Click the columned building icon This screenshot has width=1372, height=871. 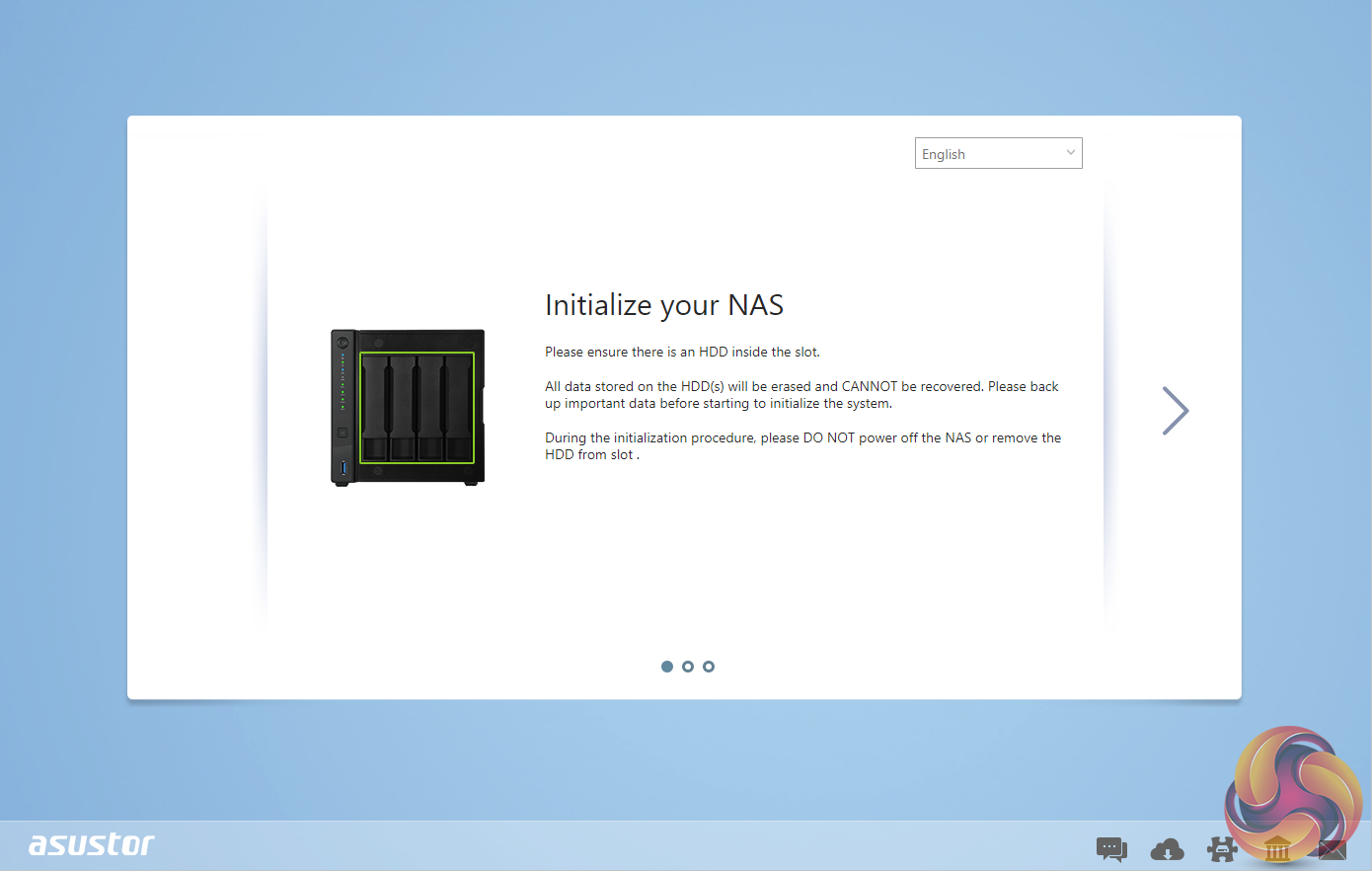coord(1277,848)
